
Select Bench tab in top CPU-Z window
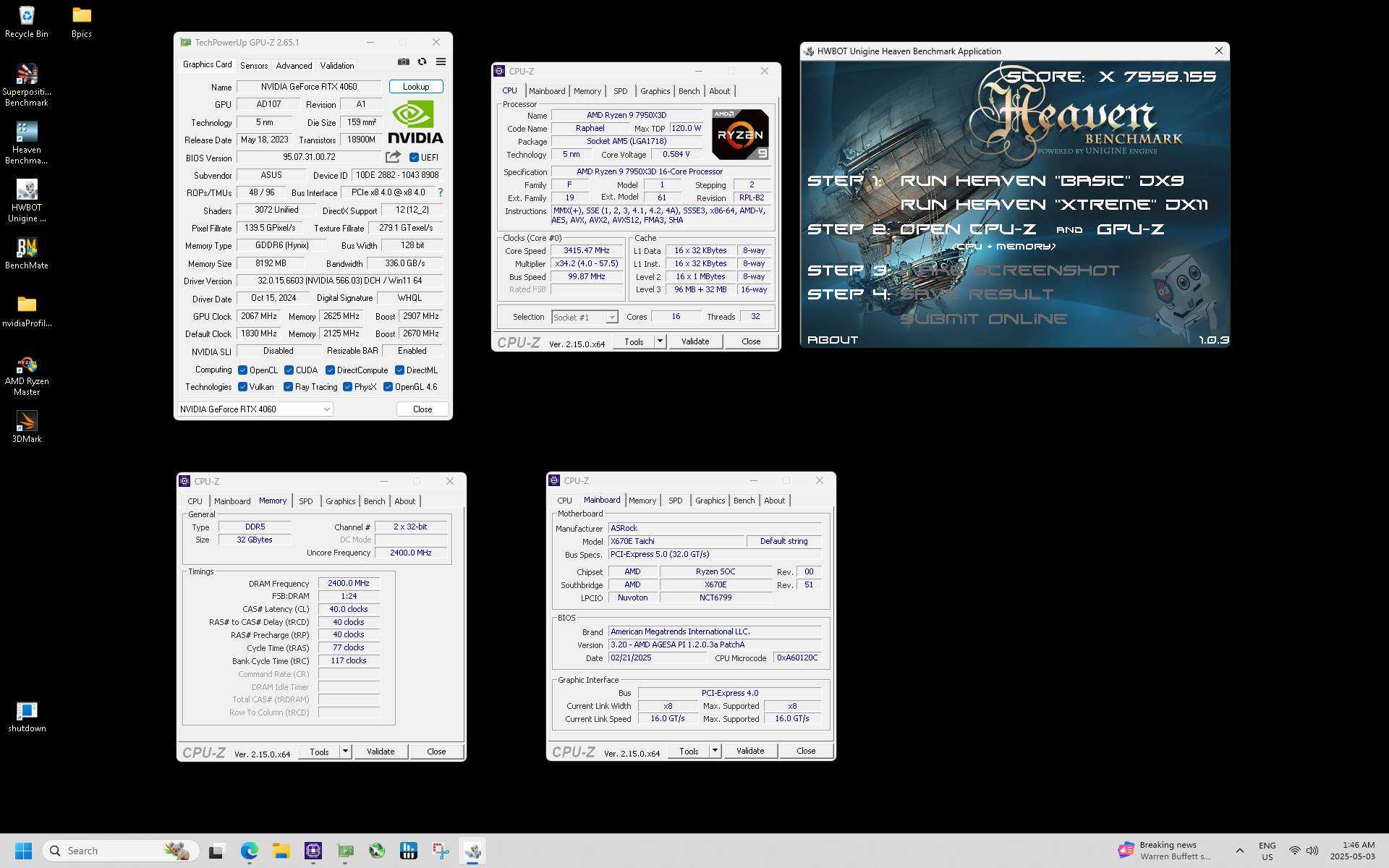point(689,91)
